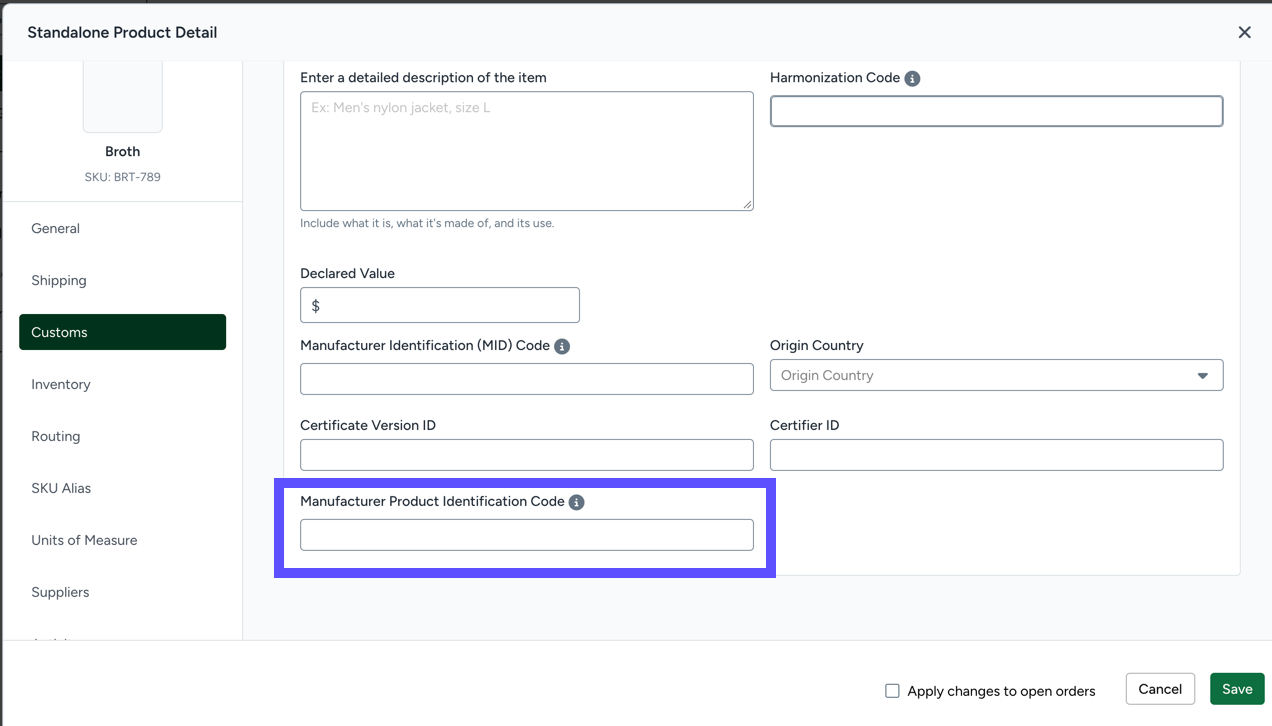Viewport: 1272px width, 726px height.
Task: Focus the detailed item description textarea
Action: coord(526,151)
